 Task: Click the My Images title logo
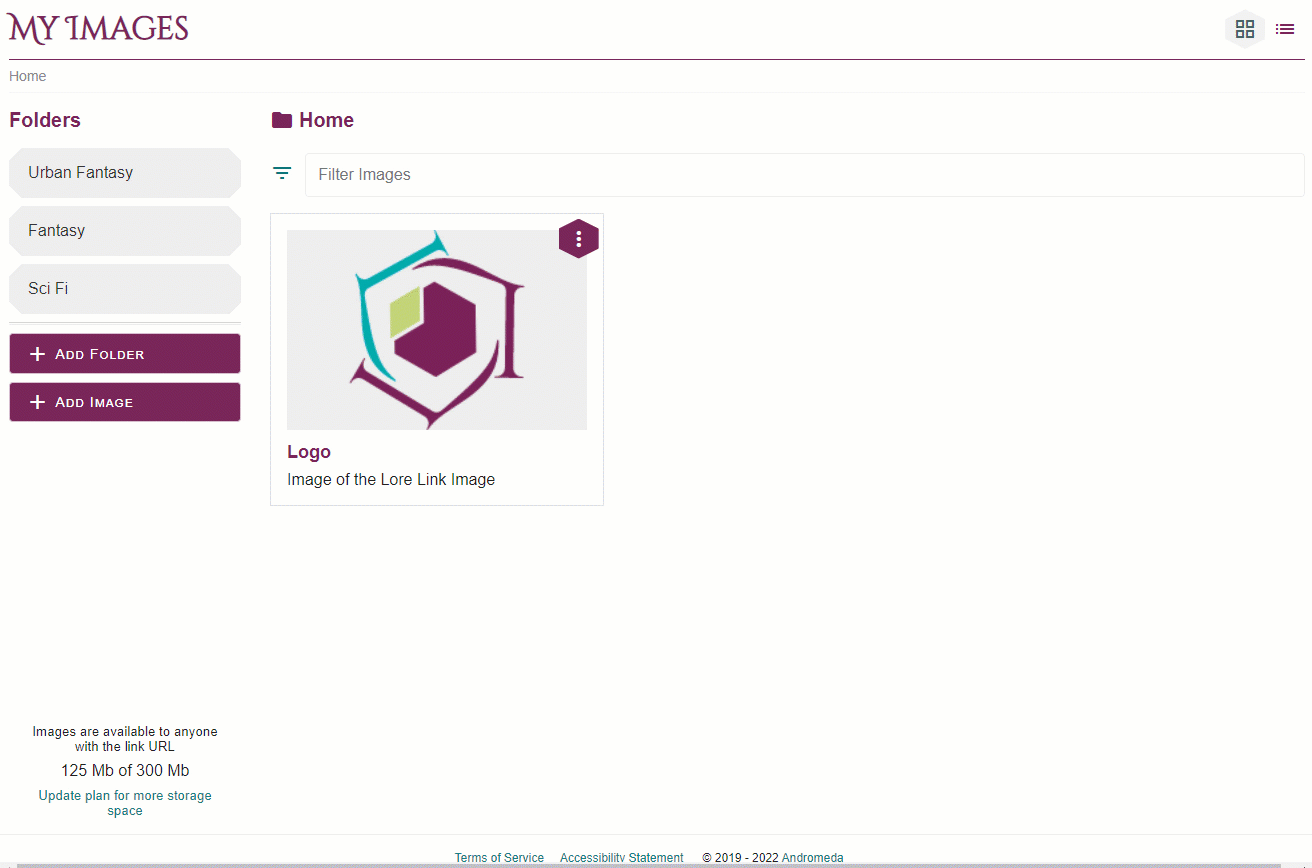pos(99,29)
